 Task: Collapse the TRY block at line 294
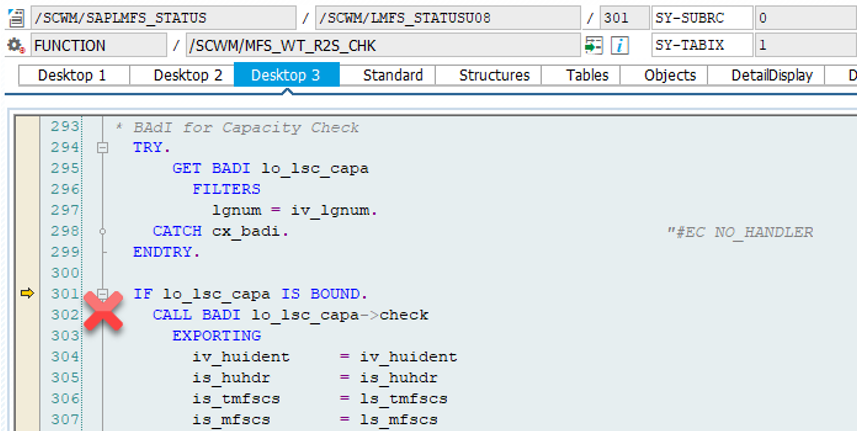tap(102, 147)
